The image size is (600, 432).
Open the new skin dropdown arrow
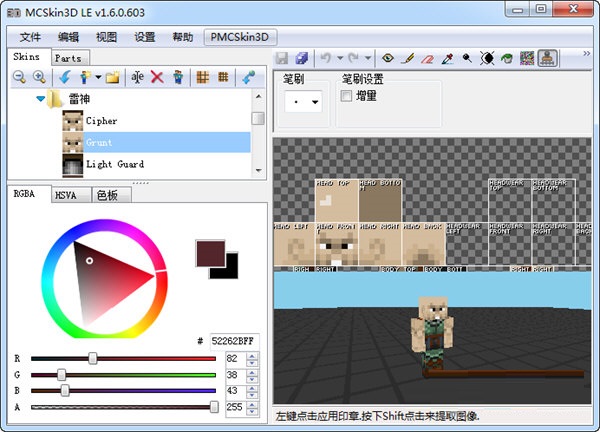tap(98, 77)
